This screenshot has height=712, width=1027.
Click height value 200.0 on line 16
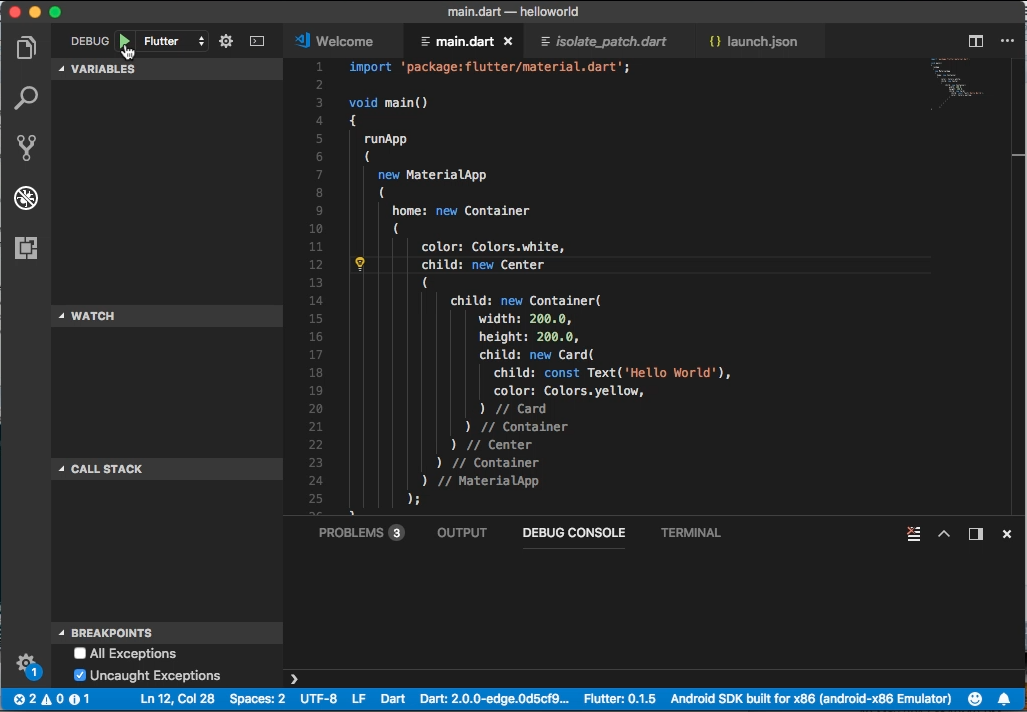point(555,337)
